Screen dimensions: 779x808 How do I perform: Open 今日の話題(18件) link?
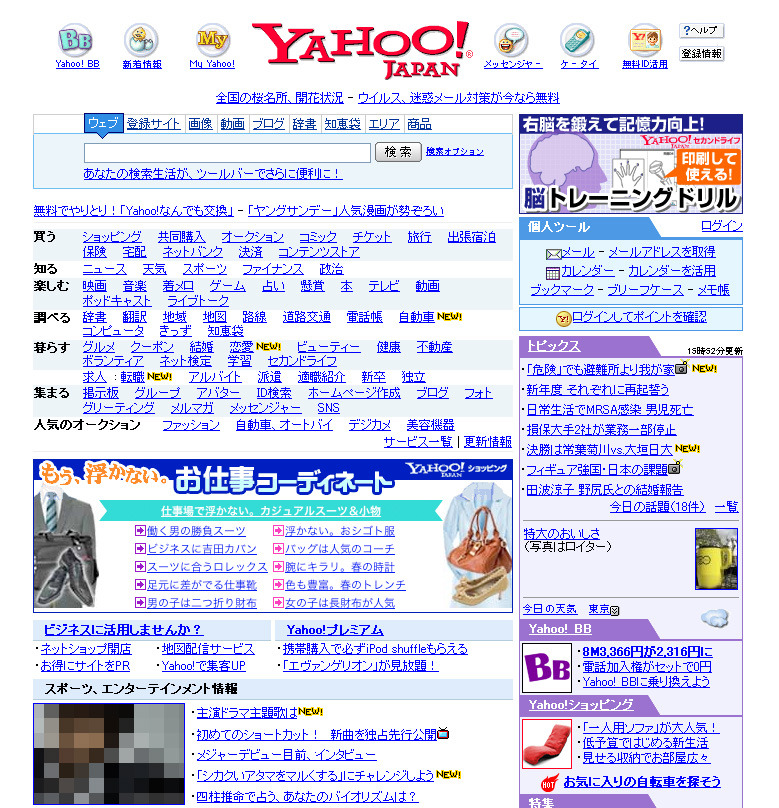pos(657,507)
